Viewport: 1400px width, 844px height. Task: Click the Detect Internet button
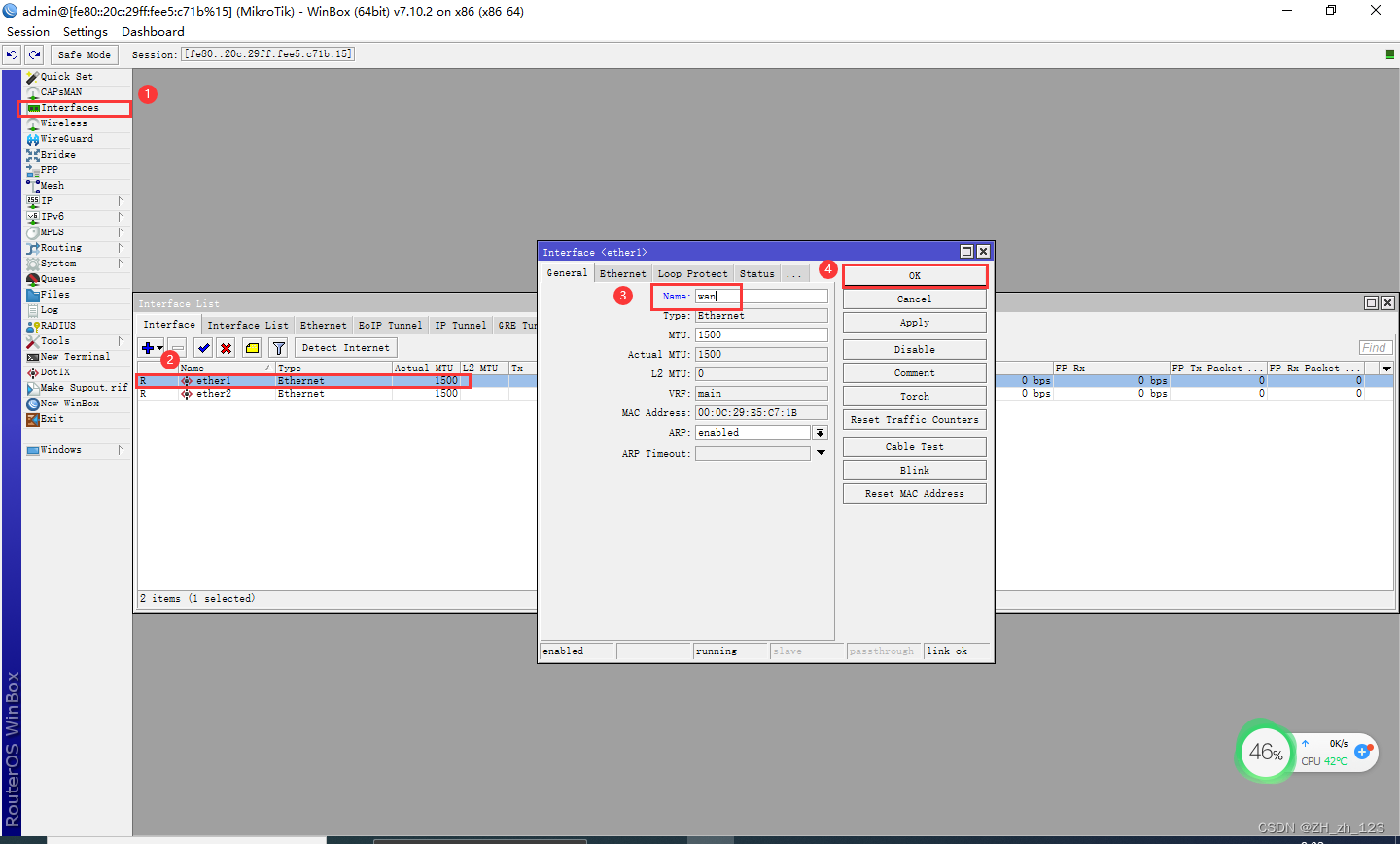pyautogui.click(x=345, y=348)
